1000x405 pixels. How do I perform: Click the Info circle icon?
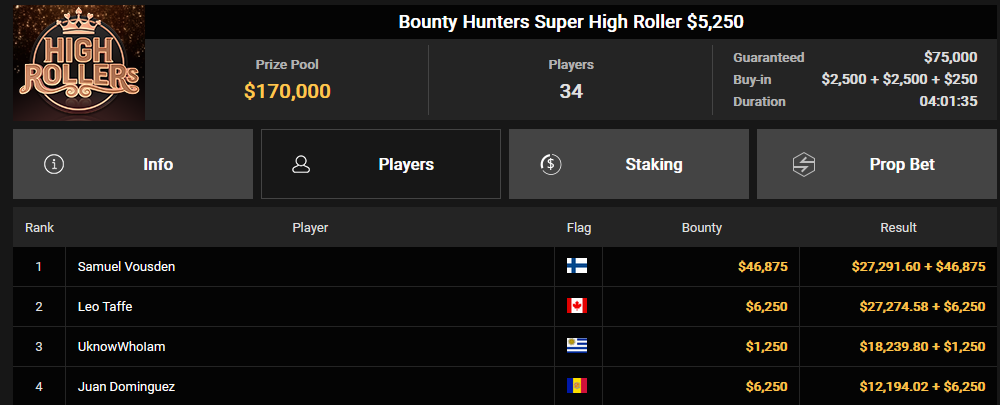click(54, 165)
